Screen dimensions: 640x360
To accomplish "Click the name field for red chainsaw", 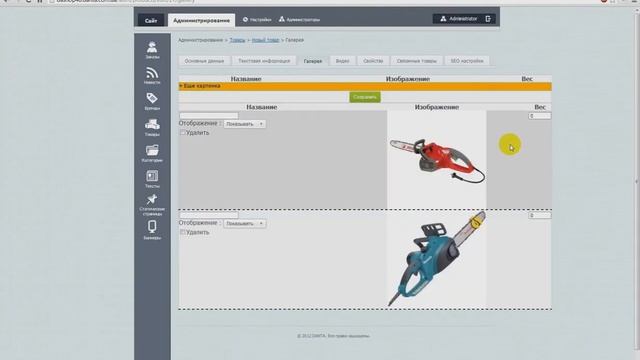I will [x=209, y=116].
